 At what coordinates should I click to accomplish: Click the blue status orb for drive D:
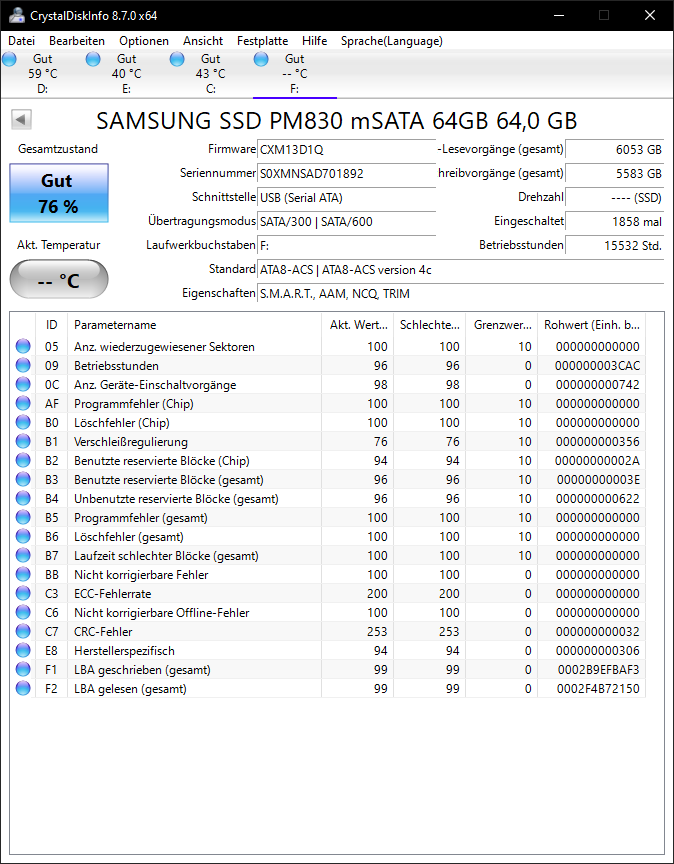tap(9, 59)
